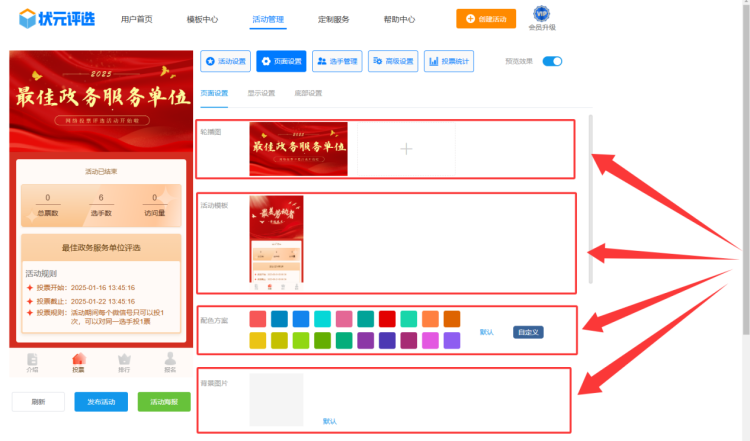The width and height of the screenshot is (750, 441).
Task: Tap the 投票 home icon in preview
Action: tap(78, 362)
